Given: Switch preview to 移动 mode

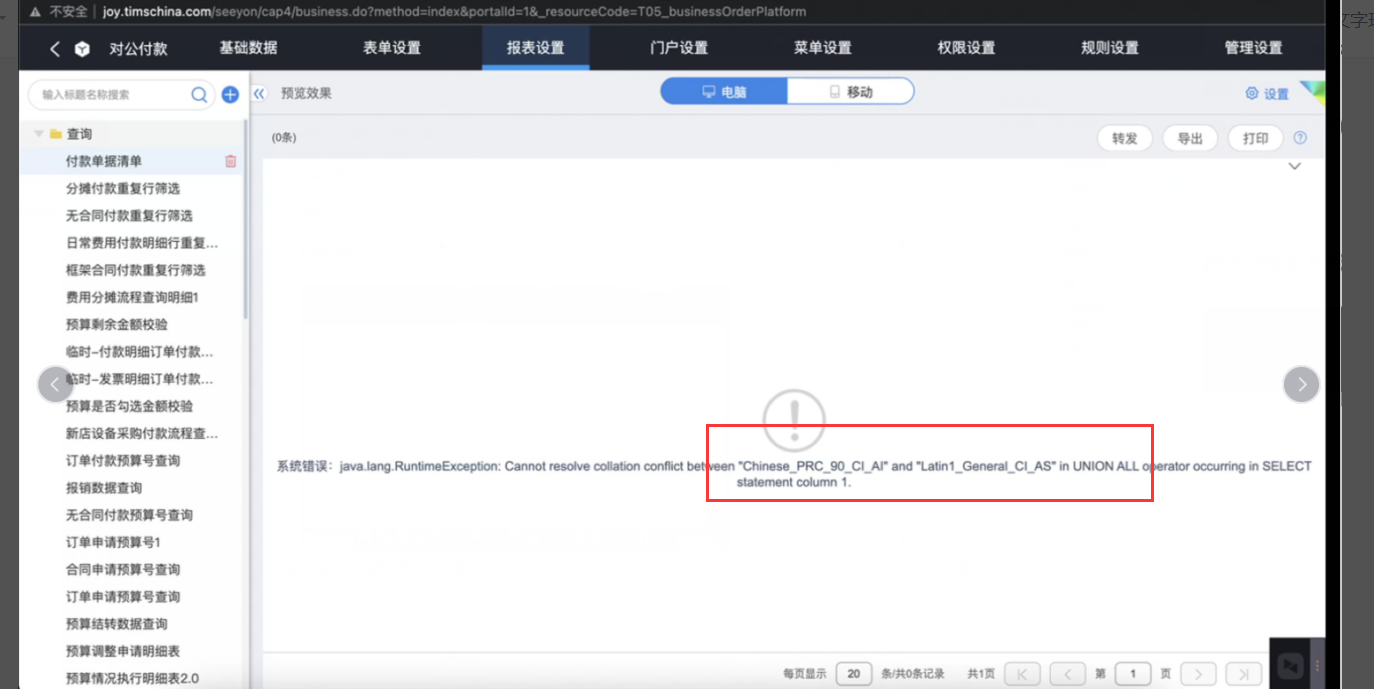Looking at the screenshot, I should 851,92.
